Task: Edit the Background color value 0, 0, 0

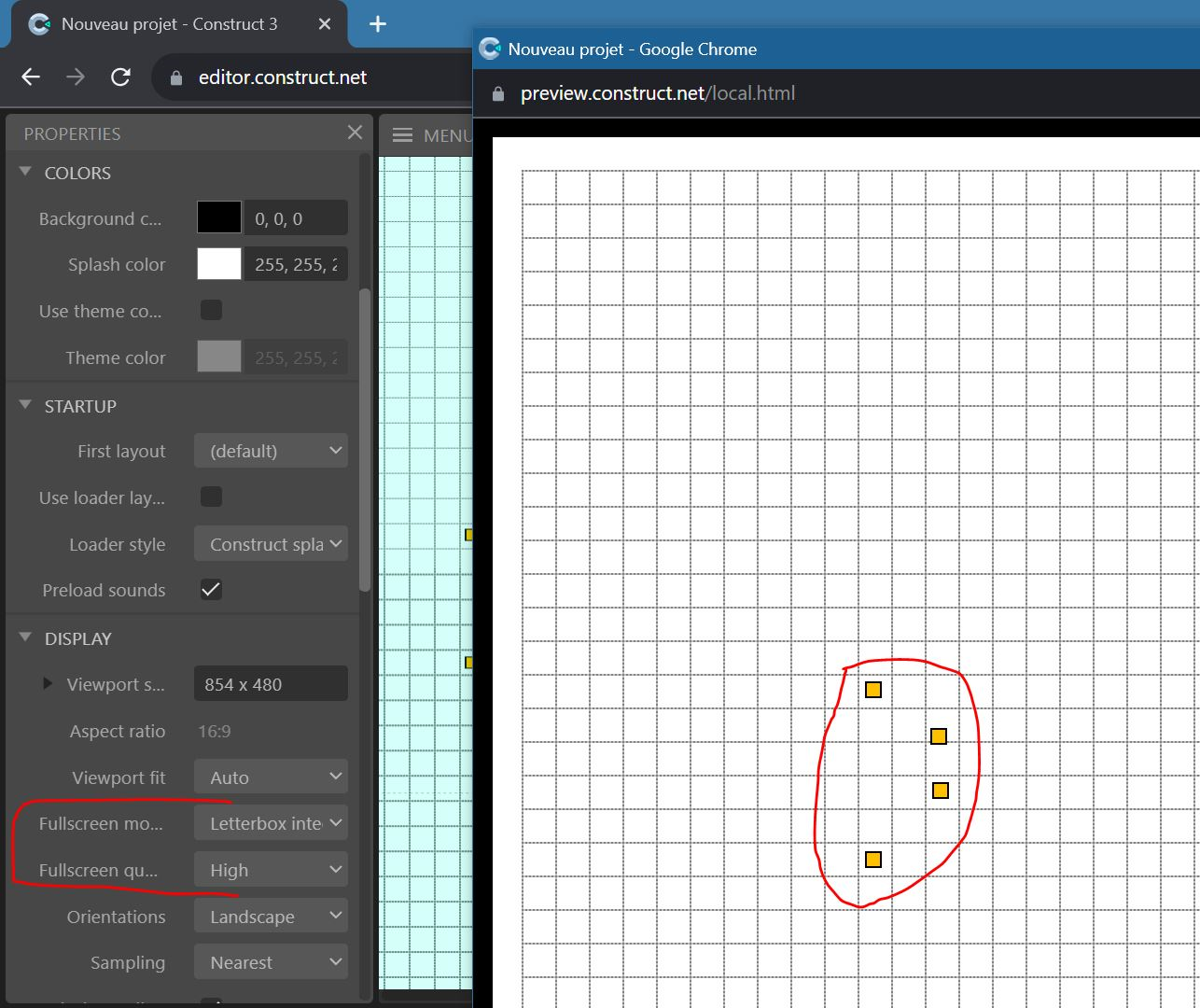Action: pos(296,218)
